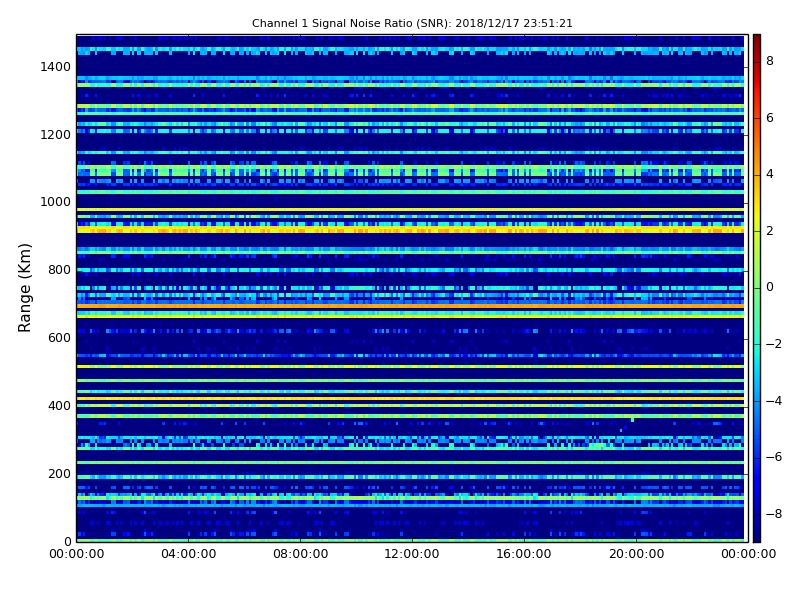Click the colorbar label −8
800x600 pixels.
774,514
